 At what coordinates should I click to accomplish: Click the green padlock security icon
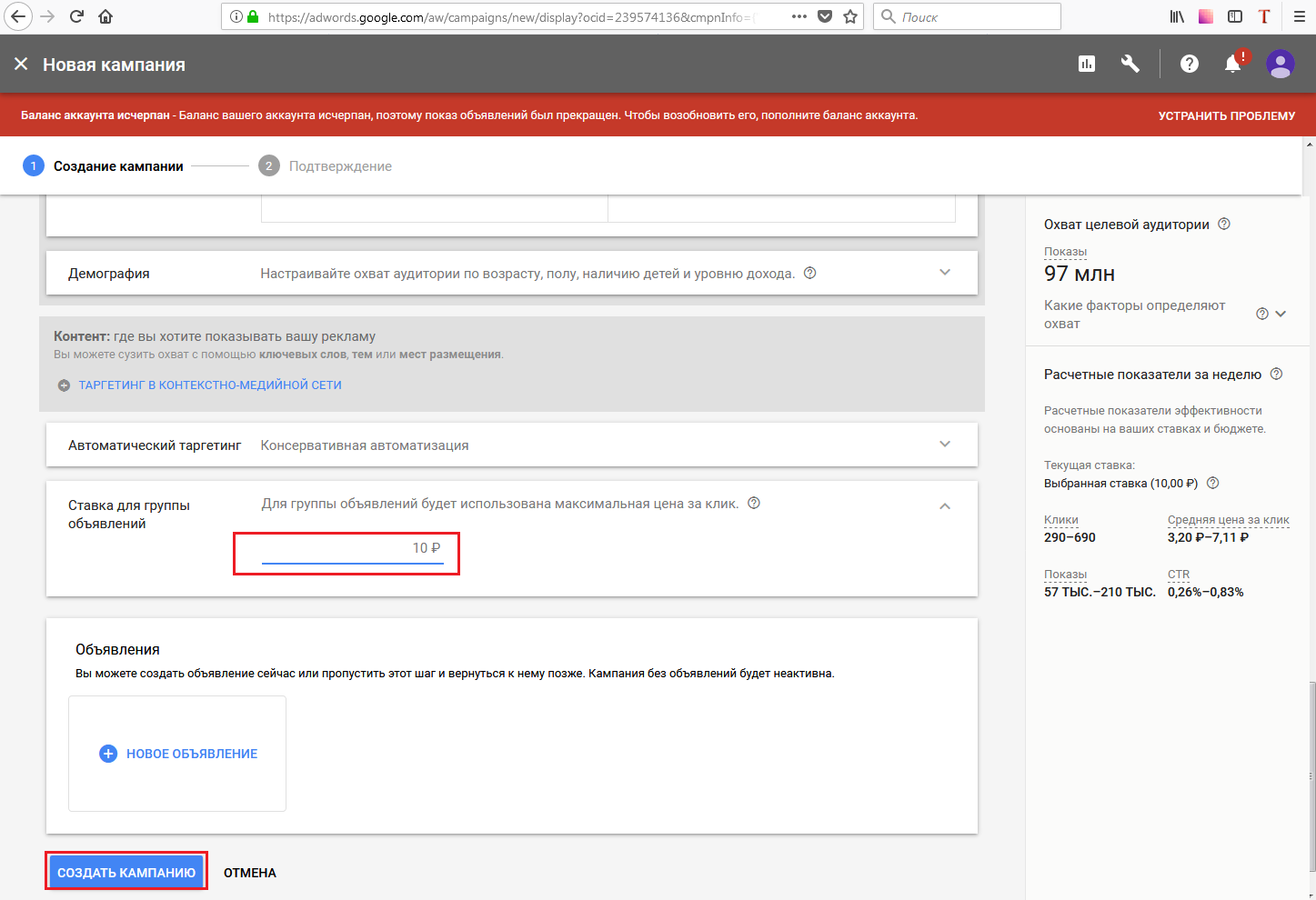click(x=253, y=16)
